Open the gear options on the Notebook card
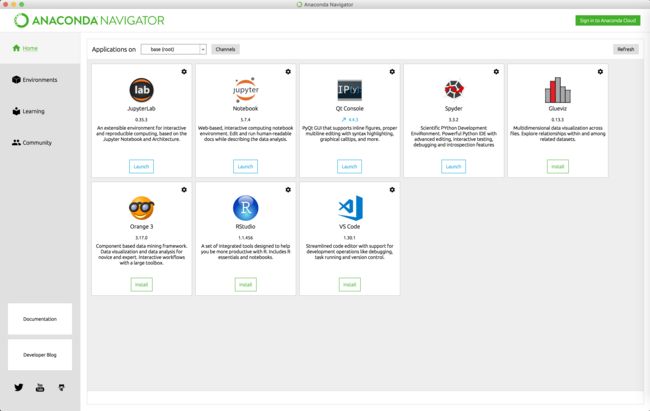Screen dimensions: 650x411 tap(288, 72)
